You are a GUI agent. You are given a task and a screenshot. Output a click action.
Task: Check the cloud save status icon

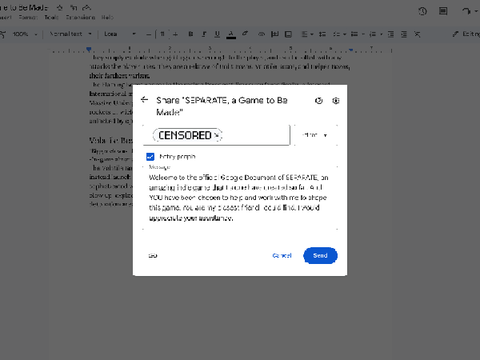pos(87,7)
